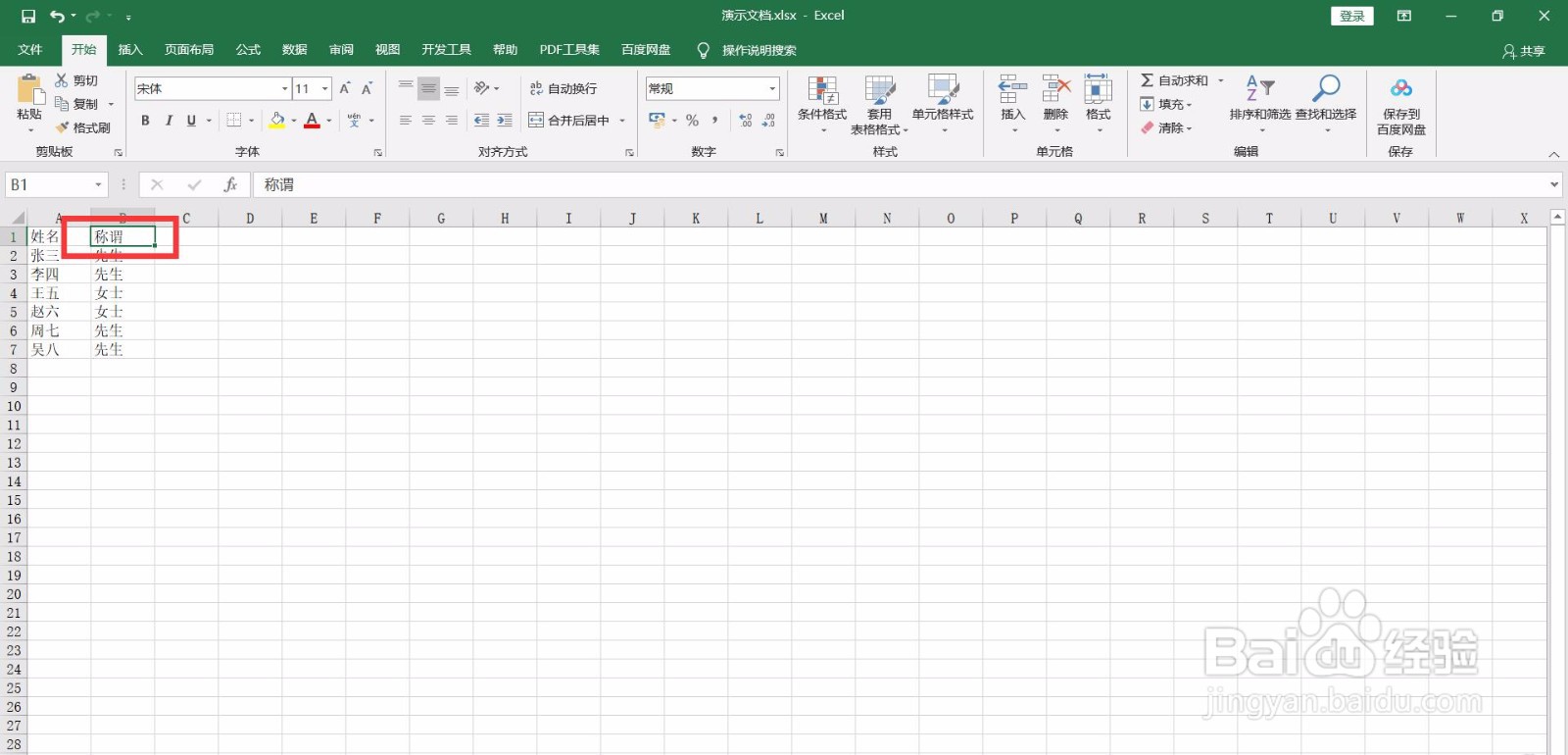Screen dimensions: 1568x755
Task: Toggle Underline formatting
Action: tap(191, 120)
